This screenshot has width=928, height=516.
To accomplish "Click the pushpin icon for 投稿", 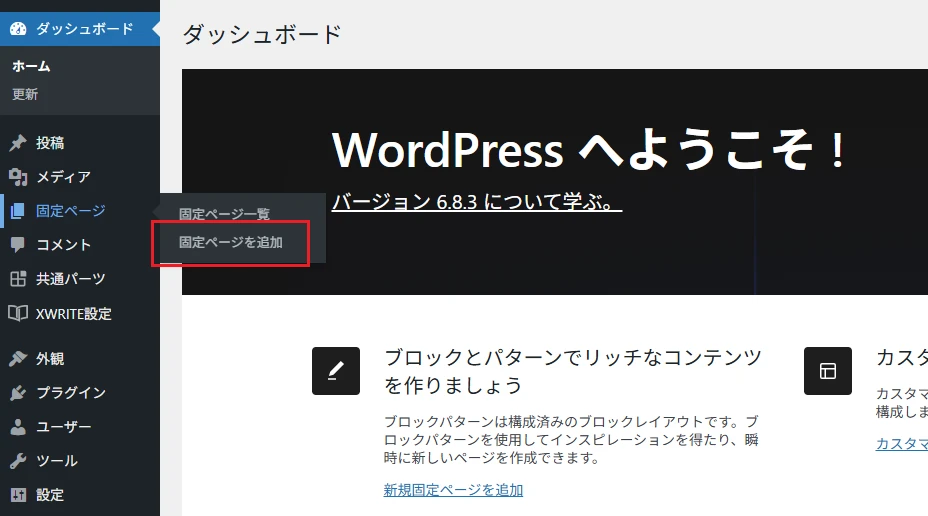I will coord(18,143).
